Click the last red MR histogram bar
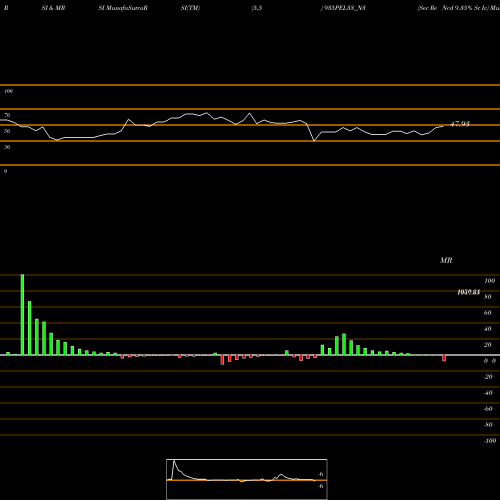 tap(444, 358)
